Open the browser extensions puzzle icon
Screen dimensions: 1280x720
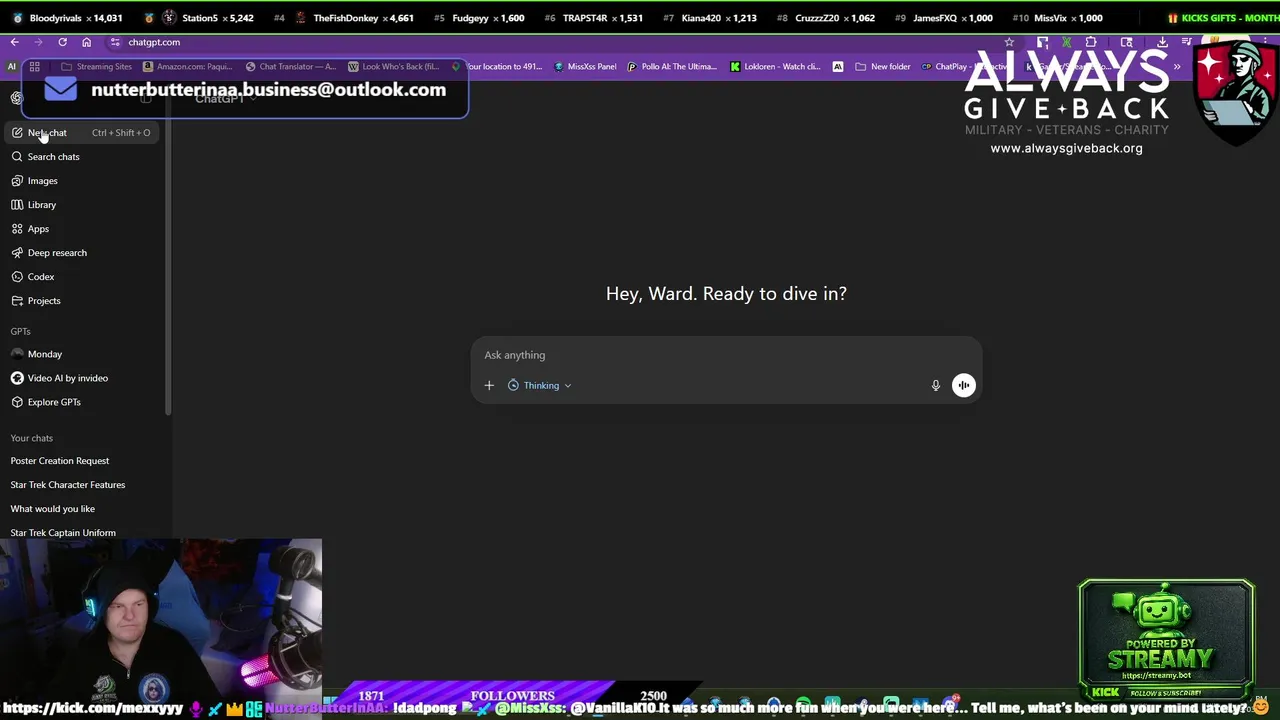pos(1091,42)
